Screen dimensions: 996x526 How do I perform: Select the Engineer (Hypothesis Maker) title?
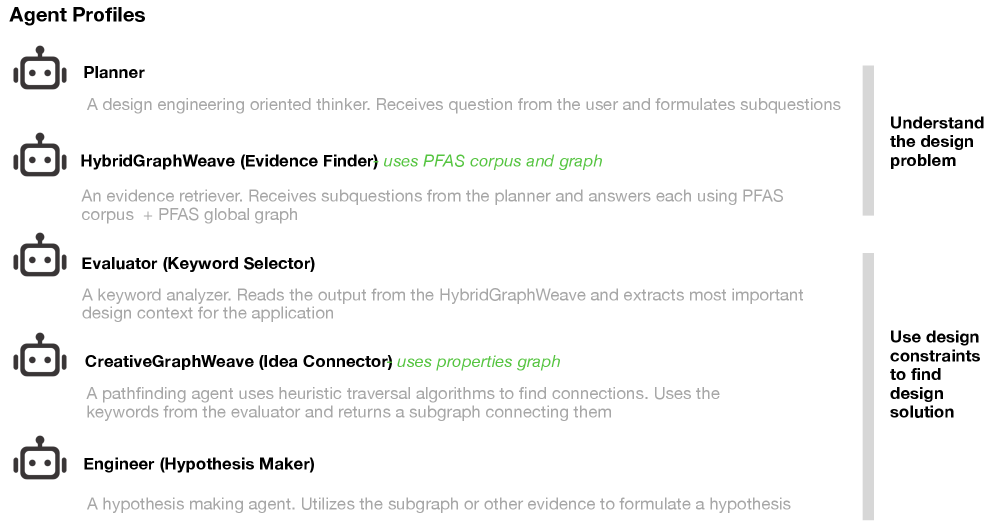click(199, 464)
